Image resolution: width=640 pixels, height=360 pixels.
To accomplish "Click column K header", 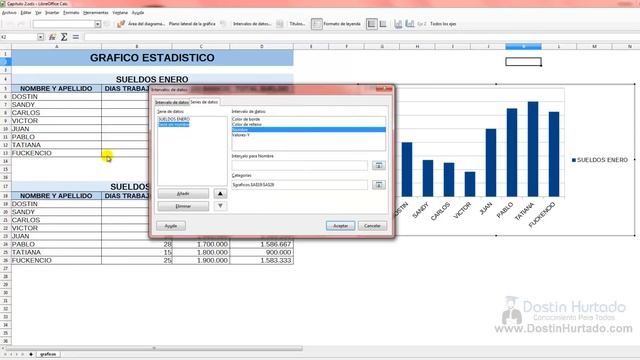I will (523, 47).
